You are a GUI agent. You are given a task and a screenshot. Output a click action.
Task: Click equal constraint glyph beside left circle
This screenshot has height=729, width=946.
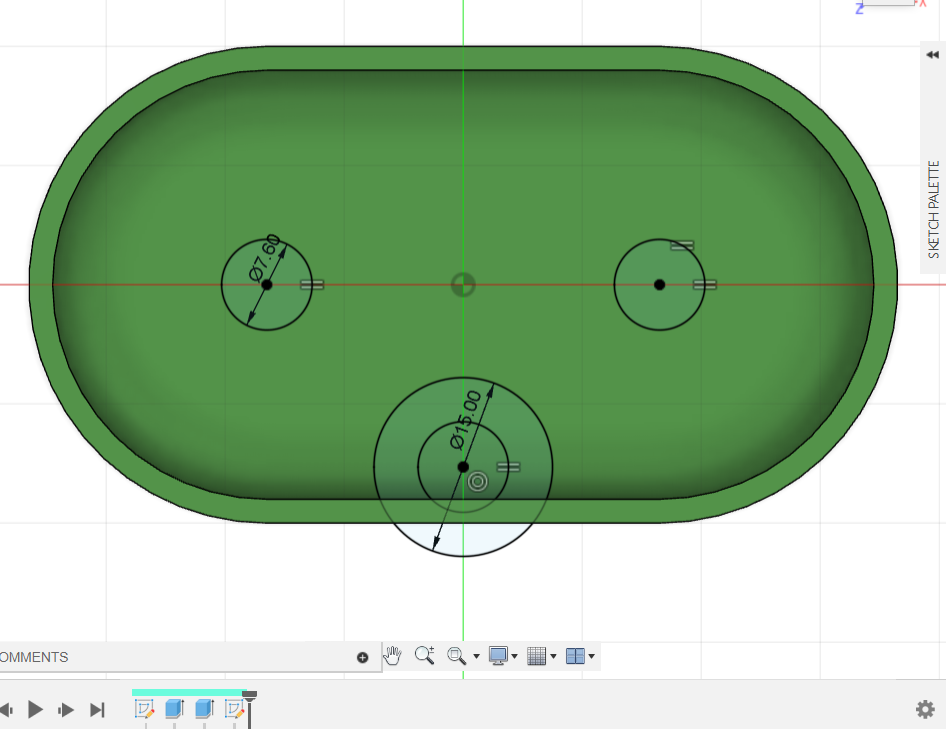(x=312, y=284)
